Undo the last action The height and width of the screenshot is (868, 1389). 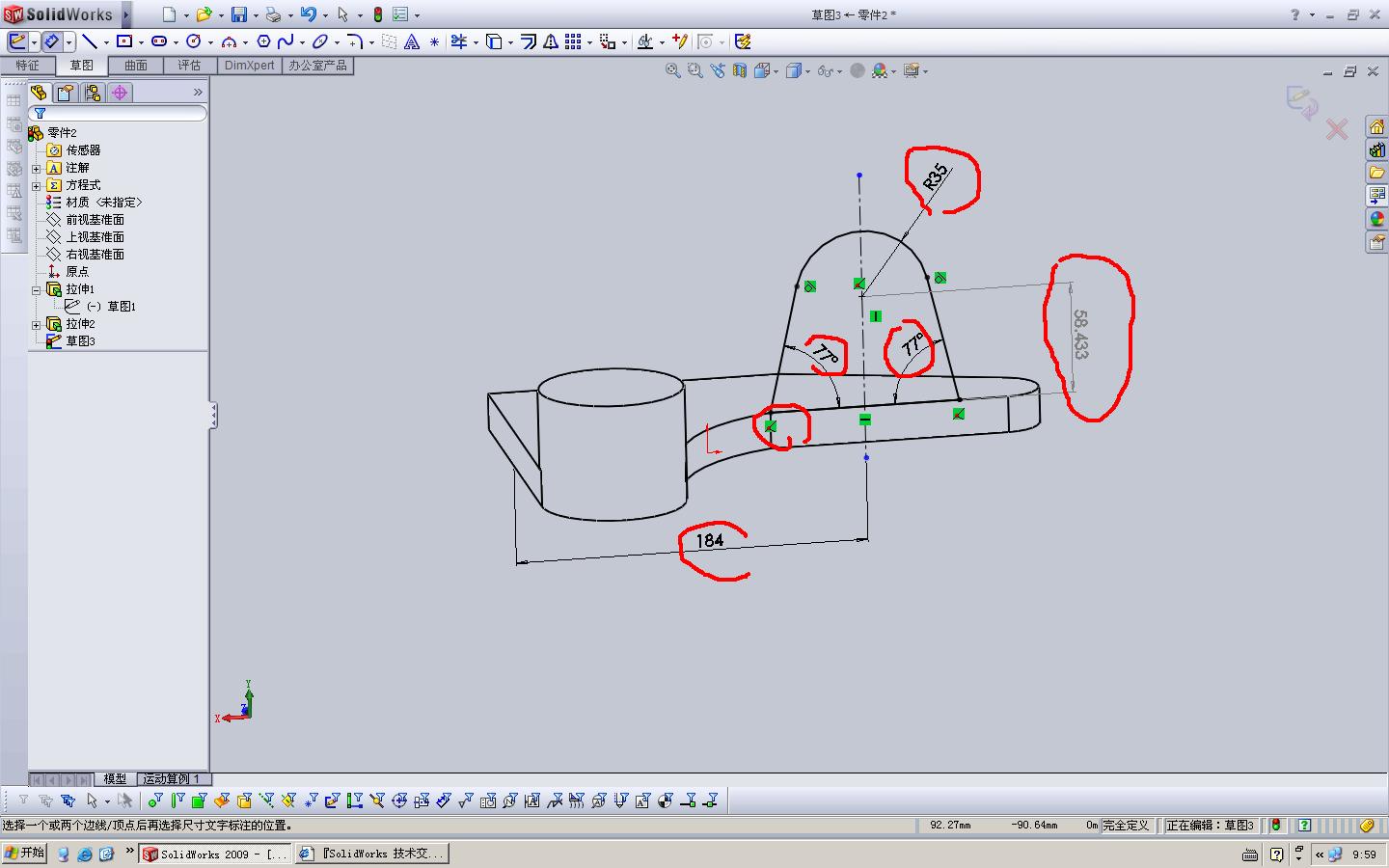308,14
